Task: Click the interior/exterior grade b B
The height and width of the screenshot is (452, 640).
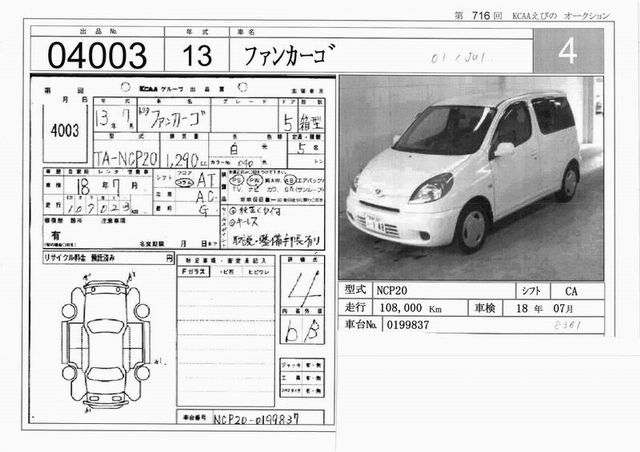Action: tap(302, 331)
